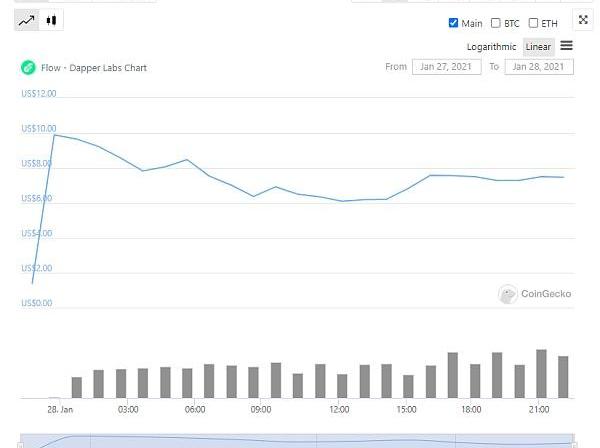Image resolution: width=600 pixels, height=448 pixels.
Task: Click the Flow coin logo
Action: 28,68
